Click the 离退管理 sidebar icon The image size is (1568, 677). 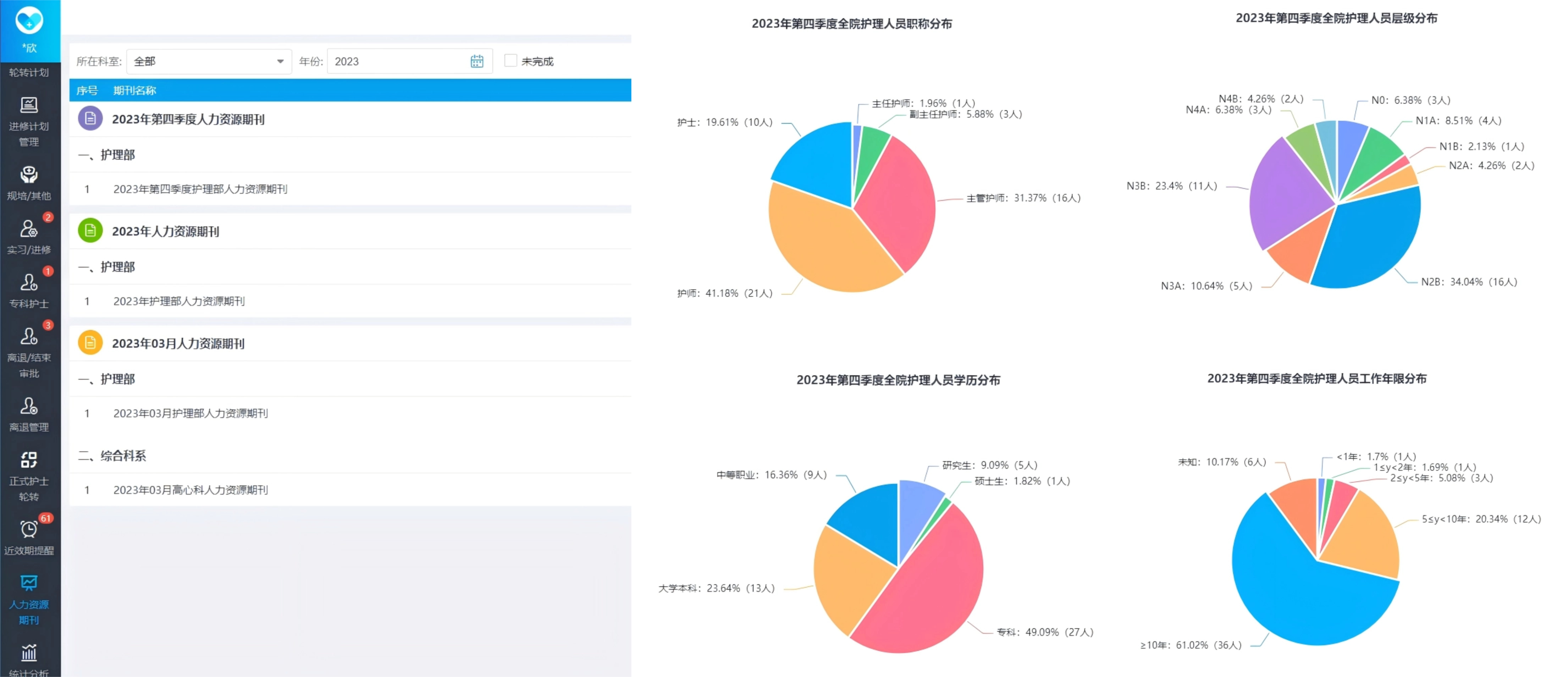coord(29,406)
